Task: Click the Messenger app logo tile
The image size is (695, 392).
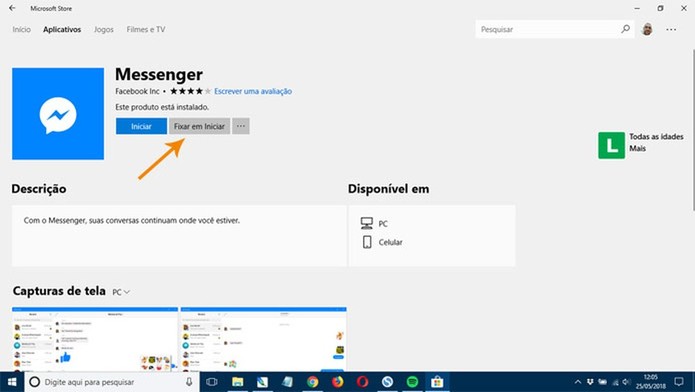Action: pyautogui.click(x=58, y=114)
